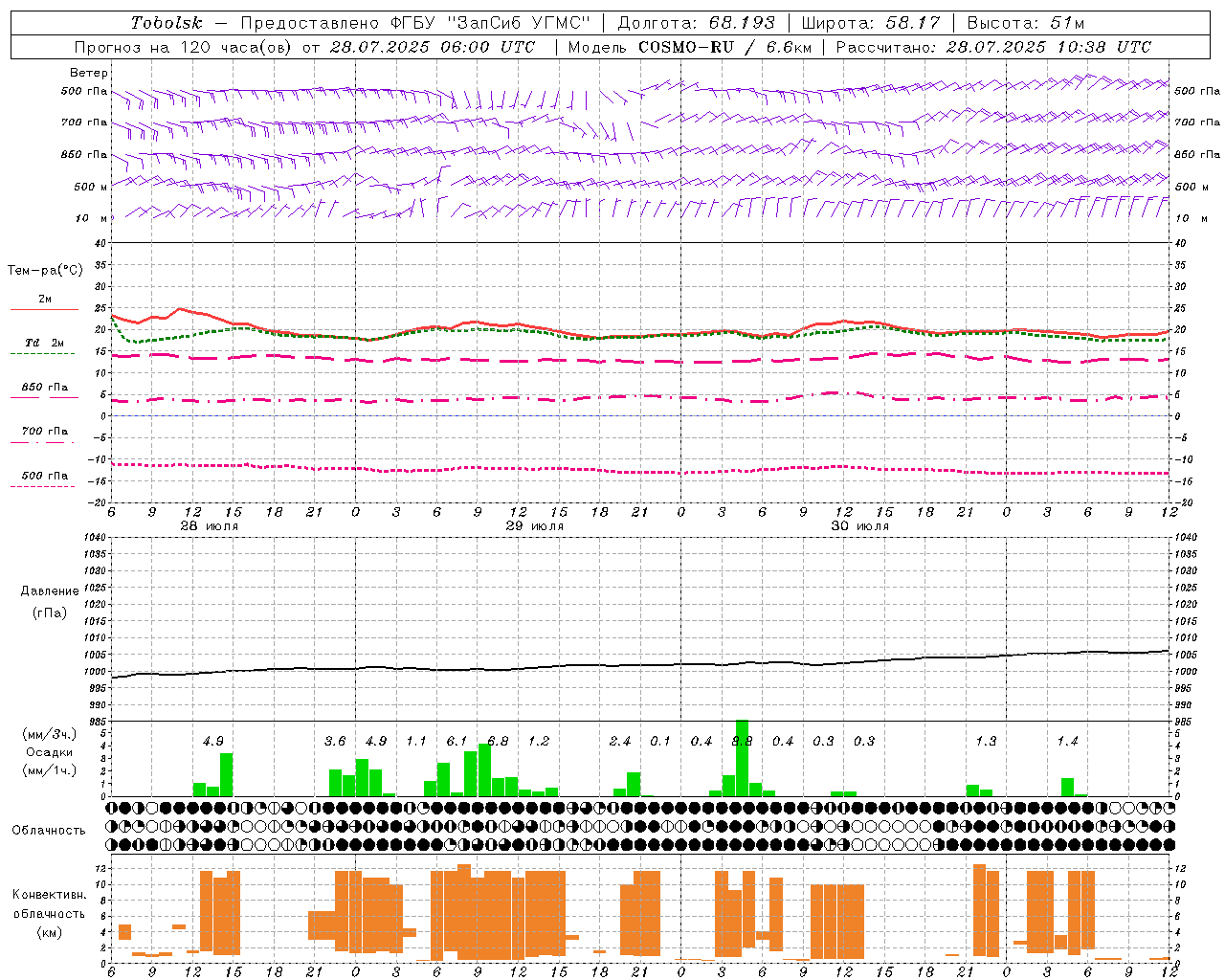This screenshot has width=1225, height=980.
Task: Click the 'Давление' pressure panel label
Action: point(50,591)
